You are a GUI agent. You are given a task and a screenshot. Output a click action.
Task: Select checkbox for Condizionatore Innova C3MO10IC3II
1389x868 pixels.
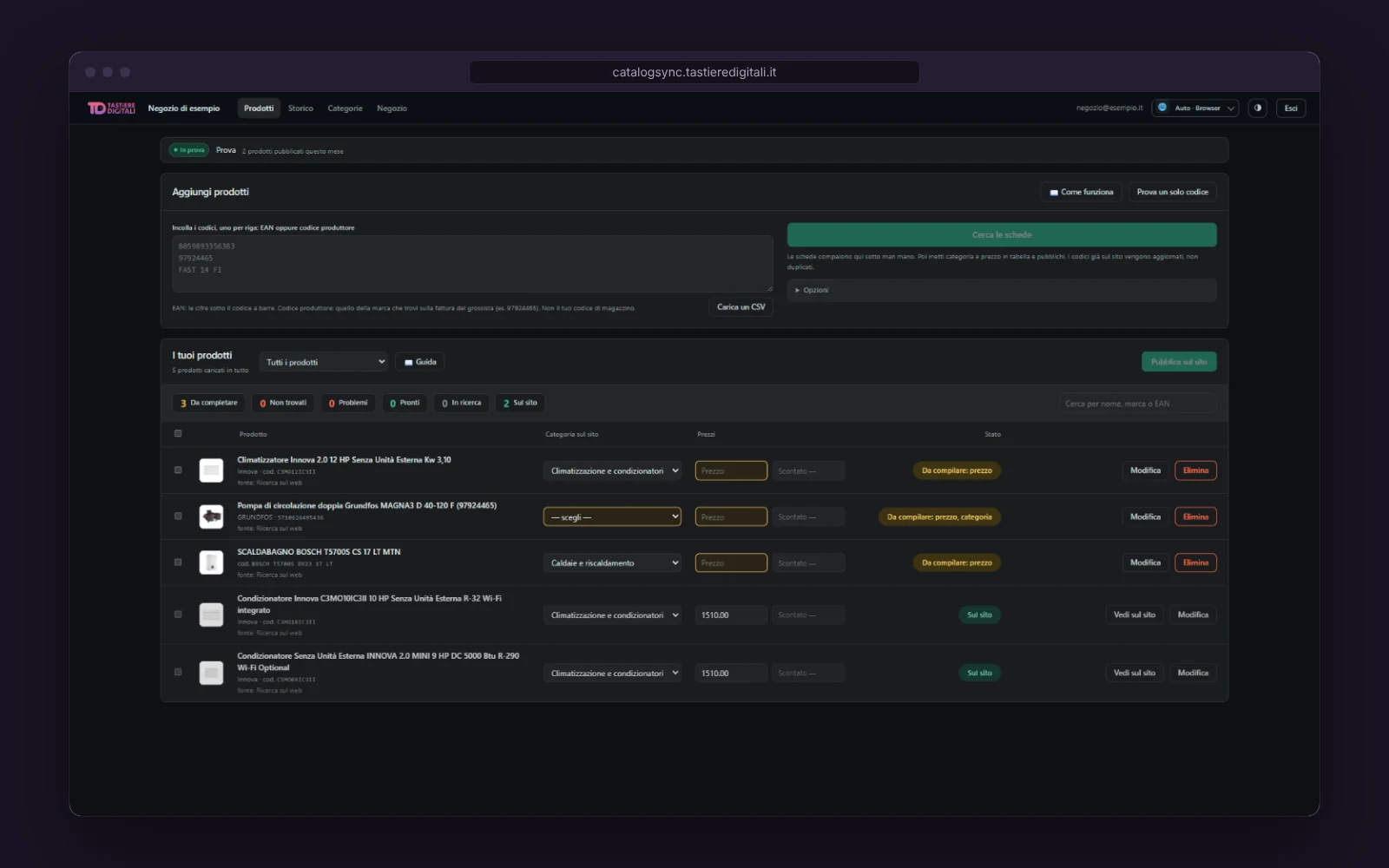(178, 614)
